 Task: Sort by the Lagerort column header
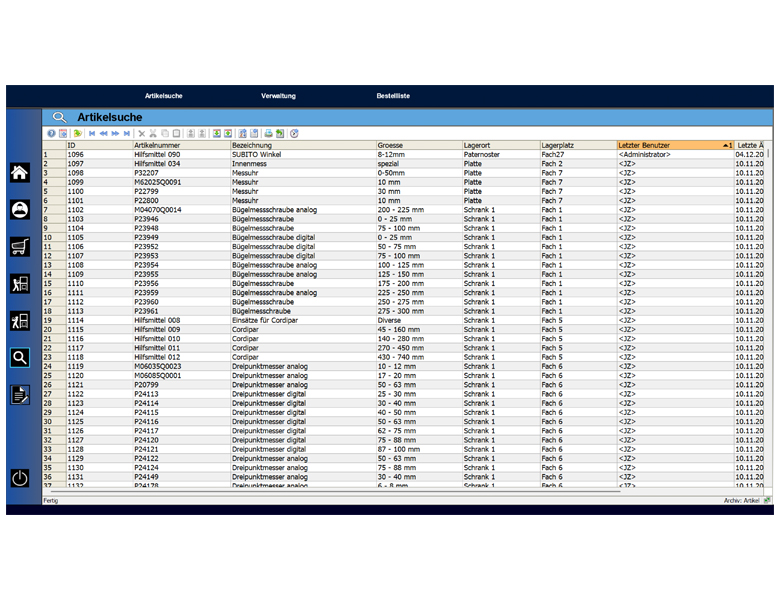coord(501,145)
